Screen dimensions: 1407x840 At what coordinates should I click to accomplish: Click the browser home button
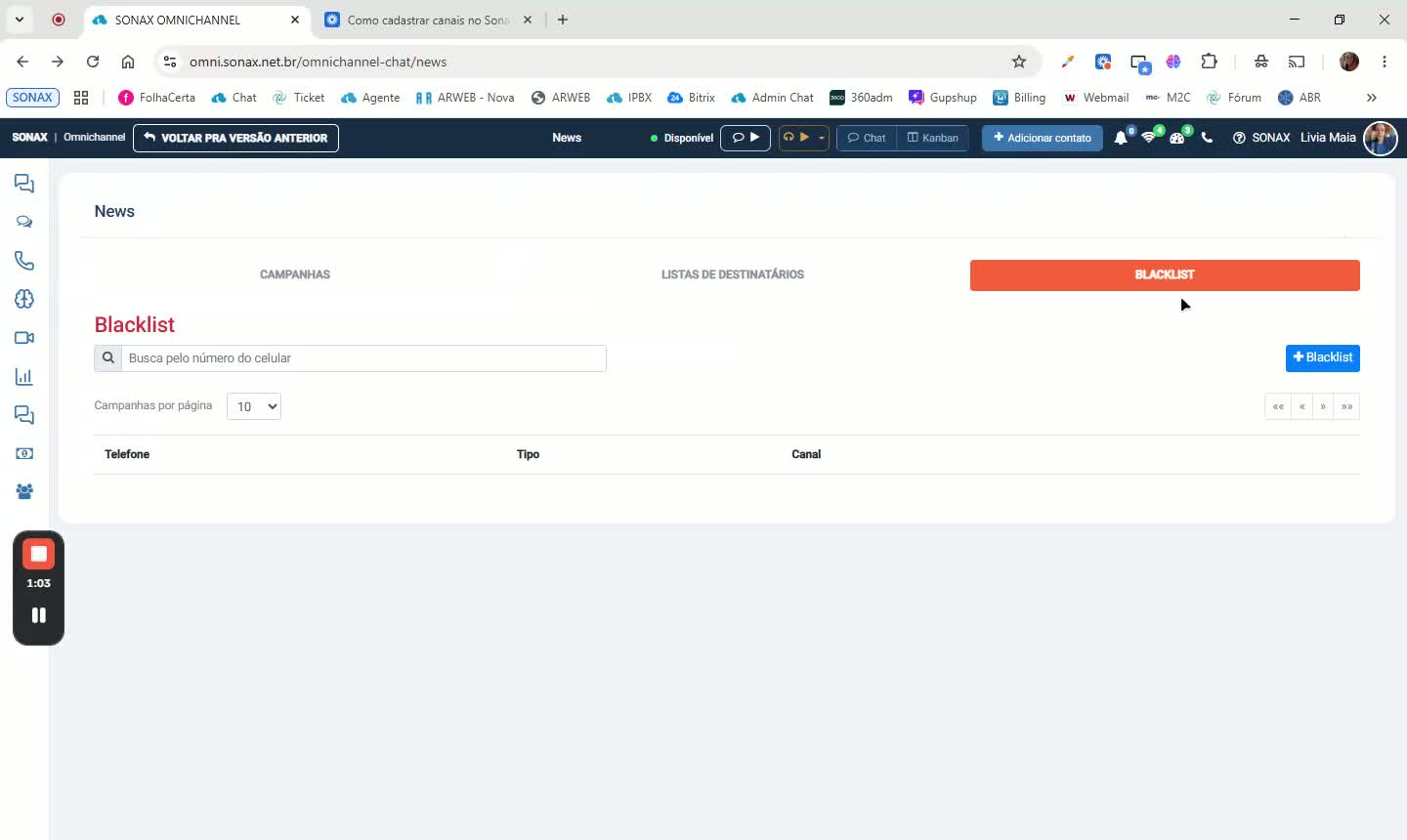click(x=128, y=62)
